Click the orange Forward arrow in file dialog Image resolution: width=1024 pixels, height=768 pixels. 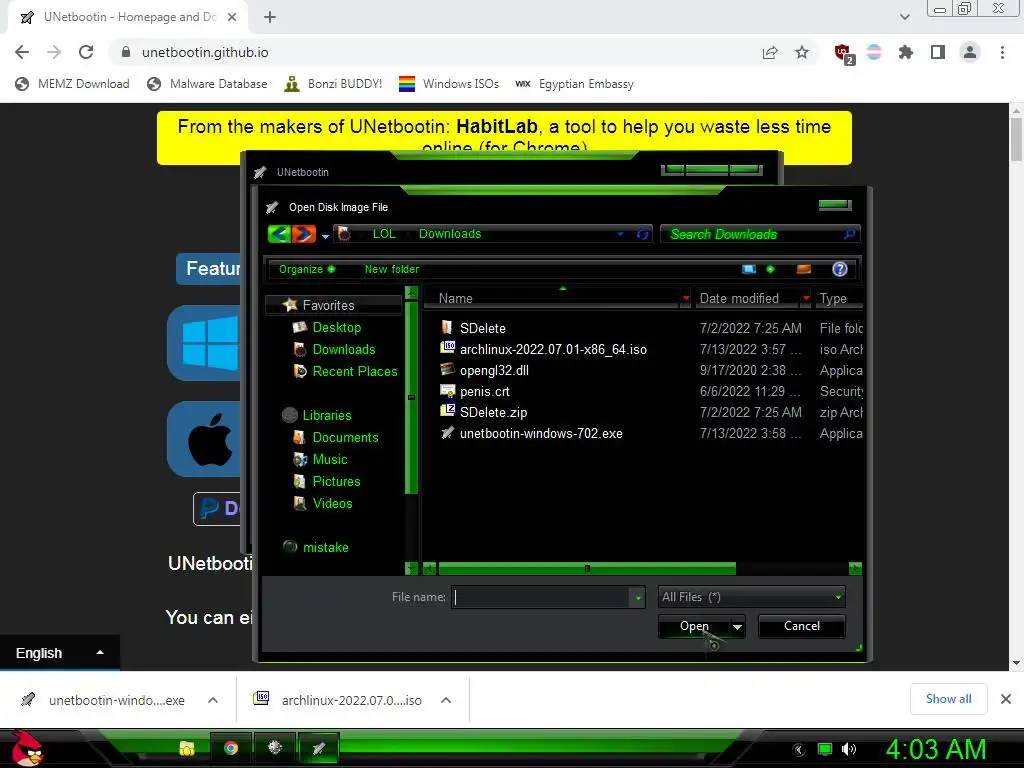click(x=304, y=234)
